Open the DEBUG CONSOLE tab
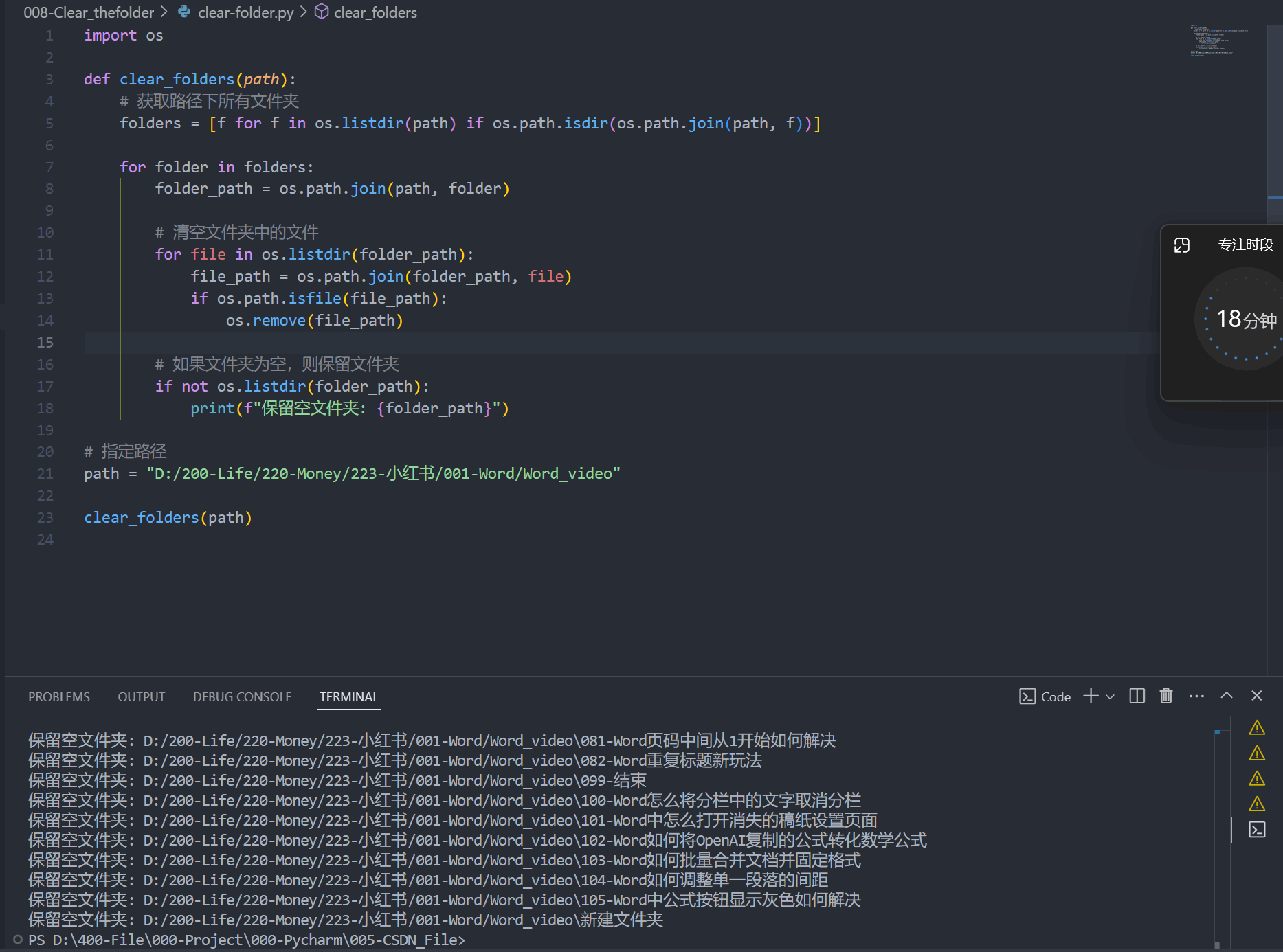 click(242, 696)
